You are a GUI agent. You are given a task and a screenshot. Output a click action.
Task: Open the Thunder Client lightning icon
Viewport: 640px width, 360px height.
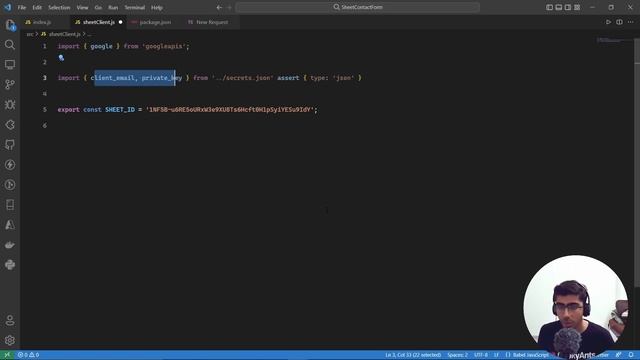10,164
